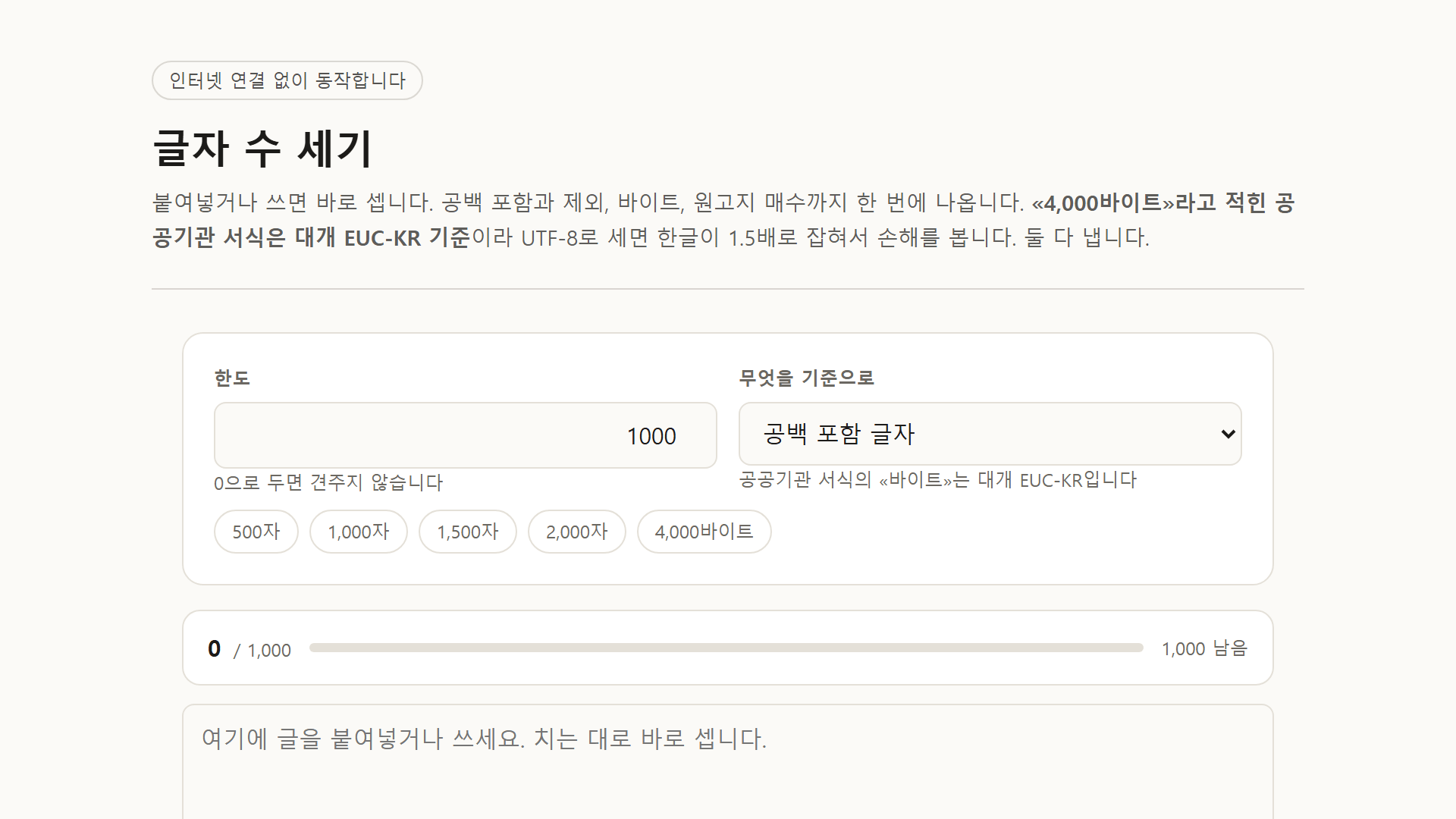
Task: Click the 공공기관 서식의 바이트 EUC-KR hint
Action: point(938,480)
